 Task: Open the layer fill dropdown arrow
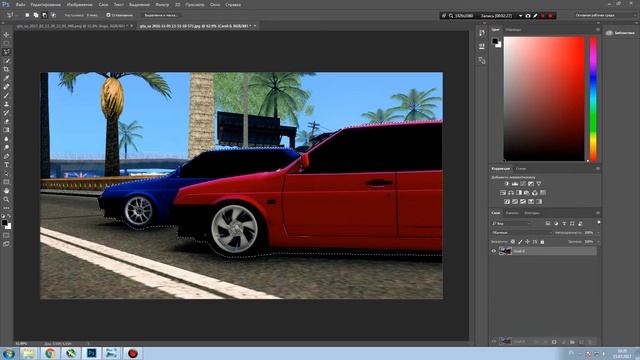(x=598, y=242)
